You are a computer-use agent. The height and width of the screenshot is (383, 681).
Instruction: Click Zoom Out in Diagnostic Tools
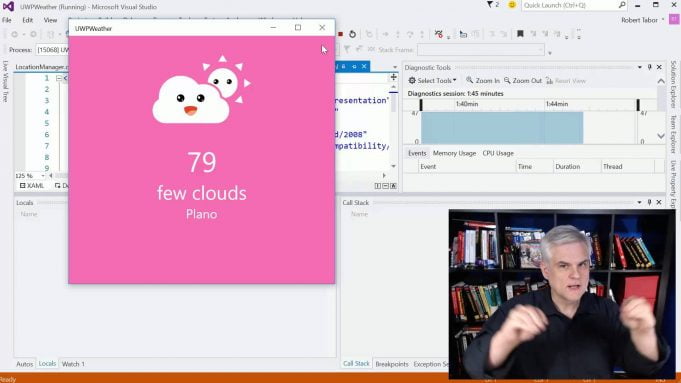[x=523, y=80]
